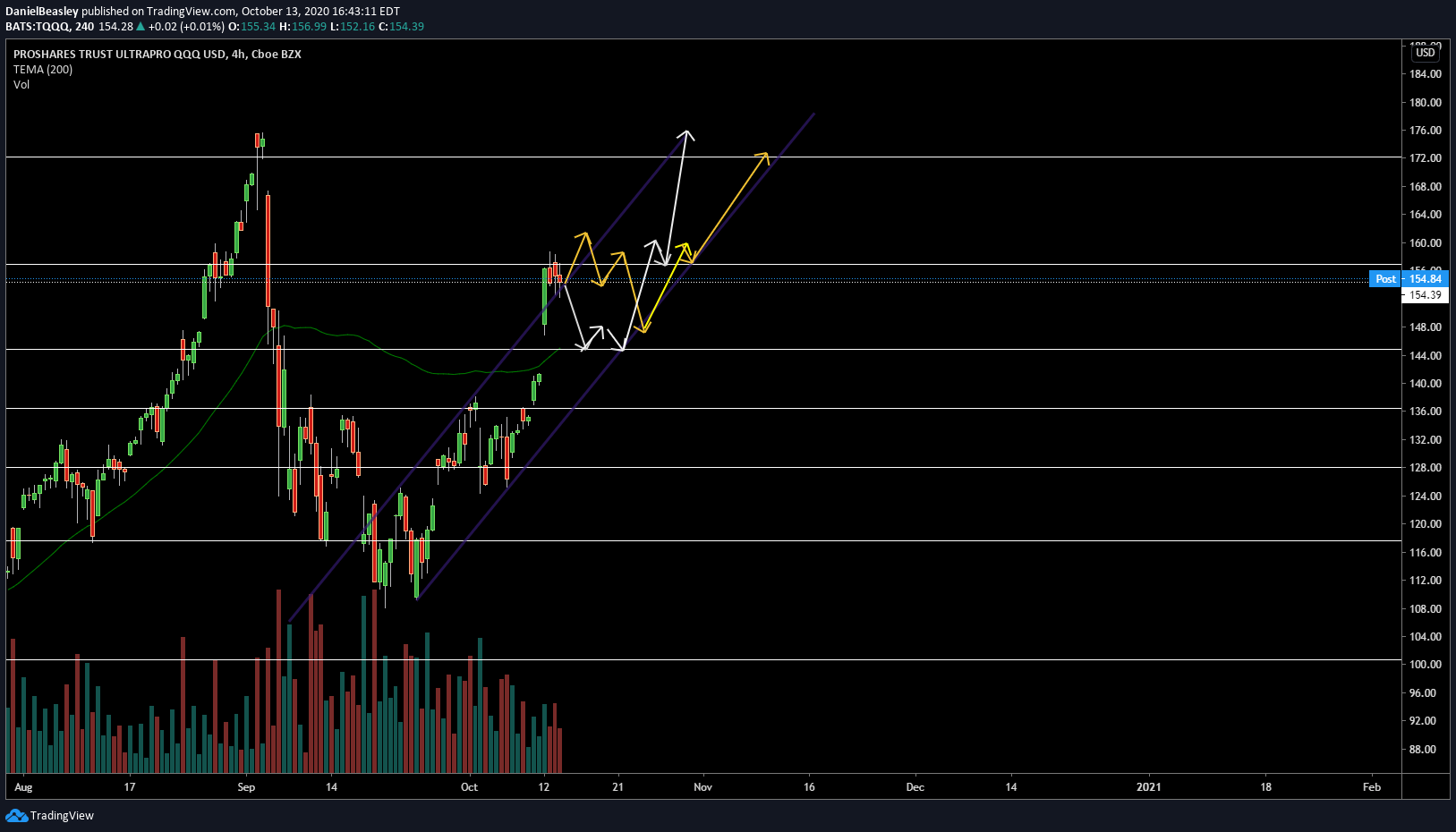Click the 12 date label after Oct
The height and width of the screenshot is (832, 1456).
(x=544, y=787)
